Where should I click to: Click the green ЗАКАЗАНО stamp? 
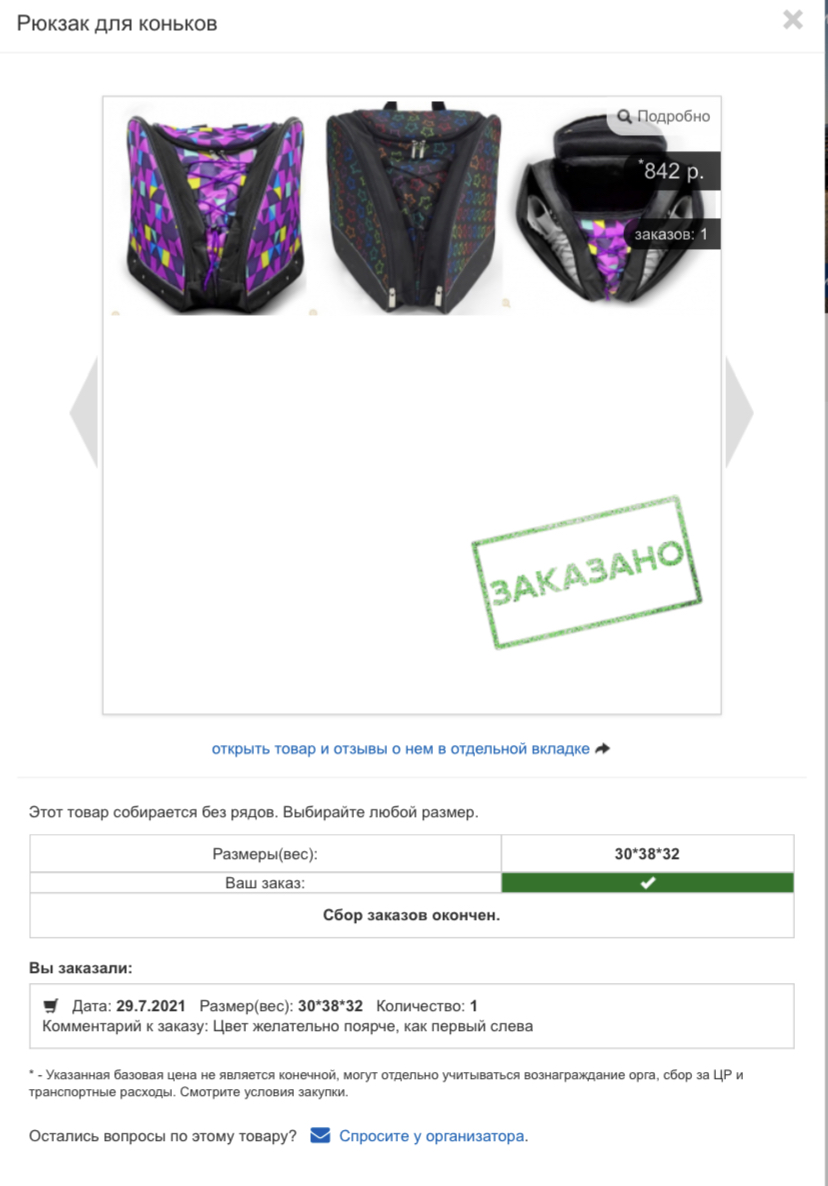pyautogui.click(x=587, y=572)
